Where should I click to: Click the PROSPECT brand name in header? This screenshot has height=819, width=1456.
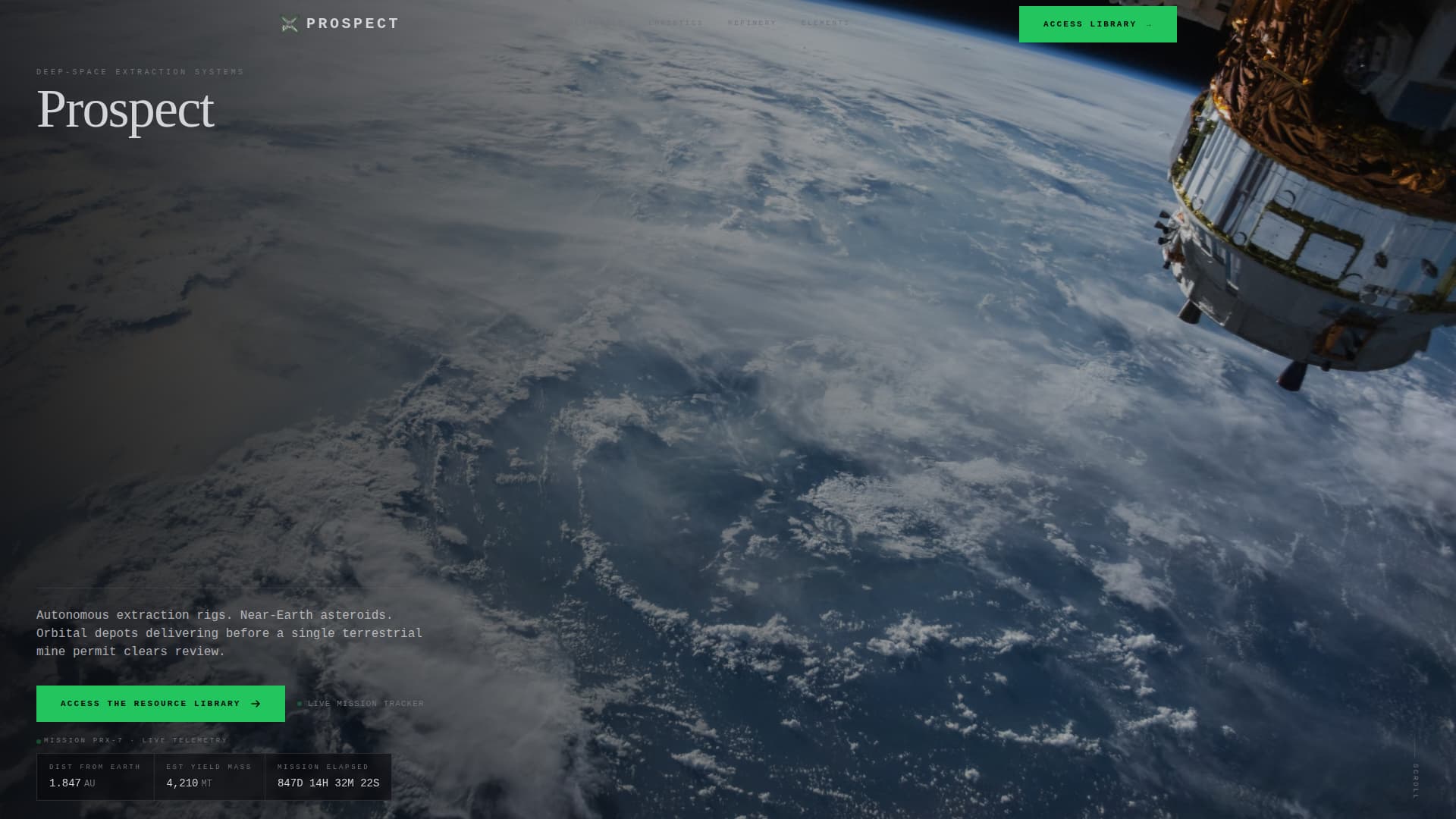353,24
